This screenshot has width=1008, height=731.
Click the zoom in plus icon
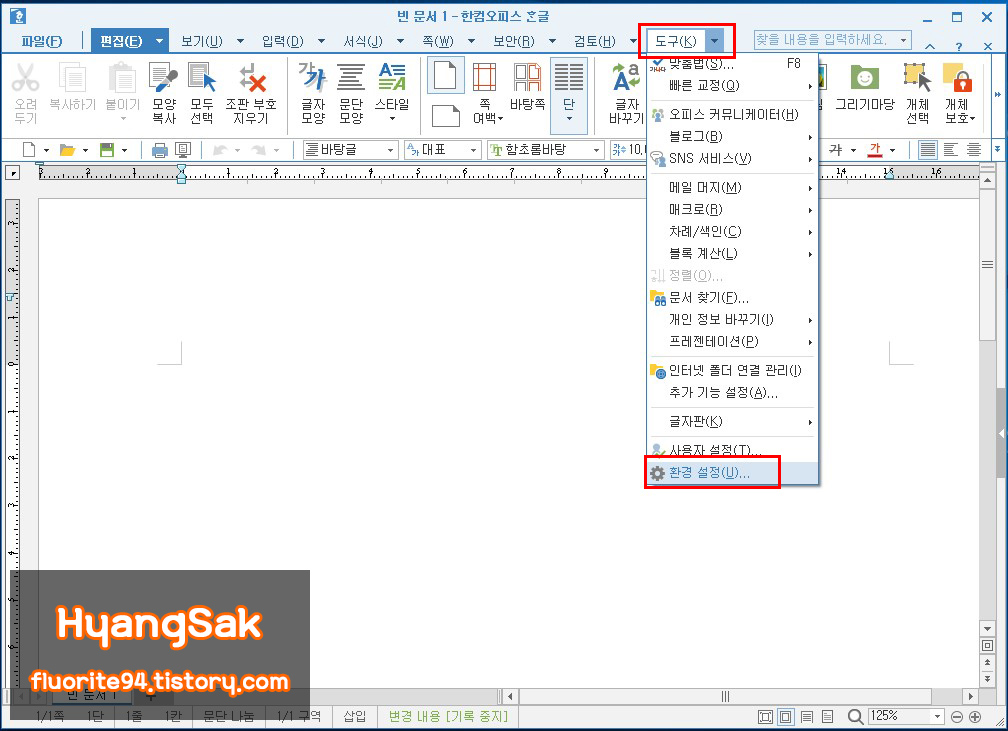click(975, 716)
